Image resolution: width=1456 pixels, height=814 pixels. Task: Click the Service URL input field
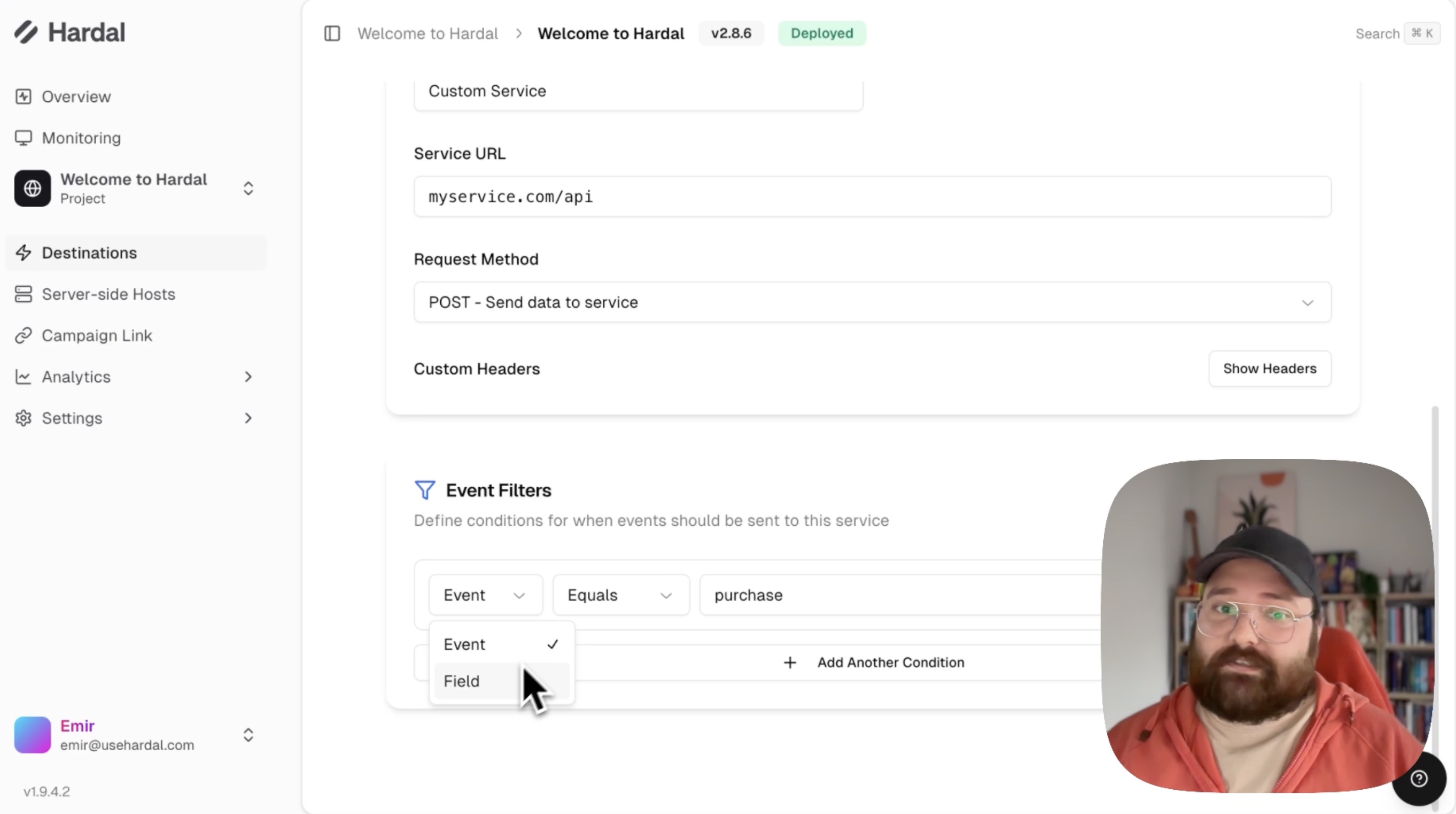point(871,197)
